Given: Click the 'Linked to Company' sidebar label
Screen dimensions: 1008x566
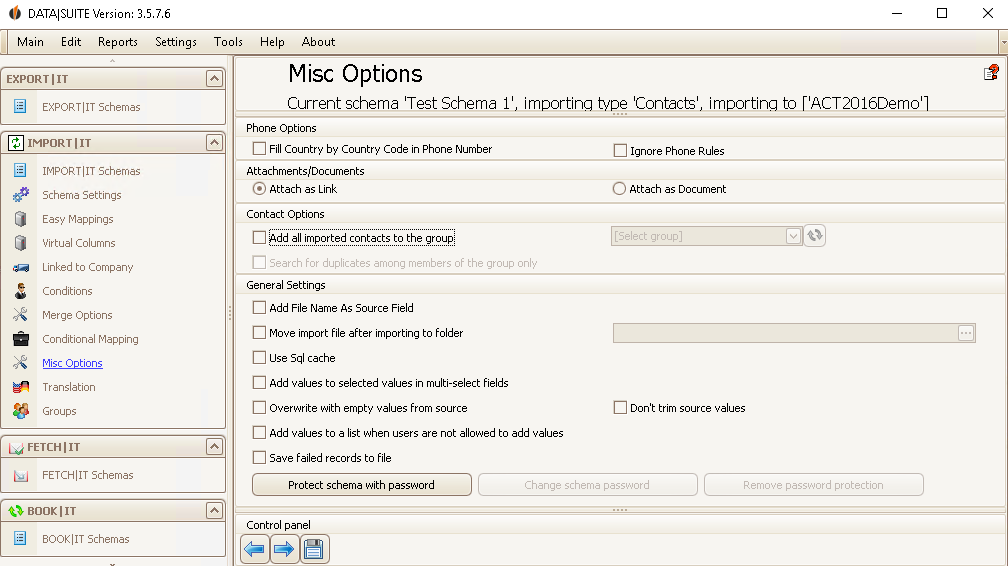Looking at the screenshot, I should (x=87, y=266).
